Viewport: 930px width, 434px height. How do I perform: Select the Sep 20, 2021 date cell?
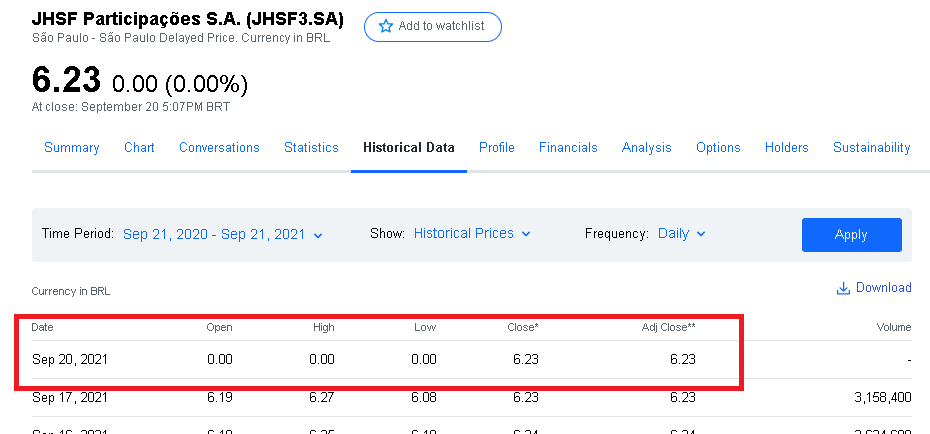pyautogui.click(x=70, y=359)
